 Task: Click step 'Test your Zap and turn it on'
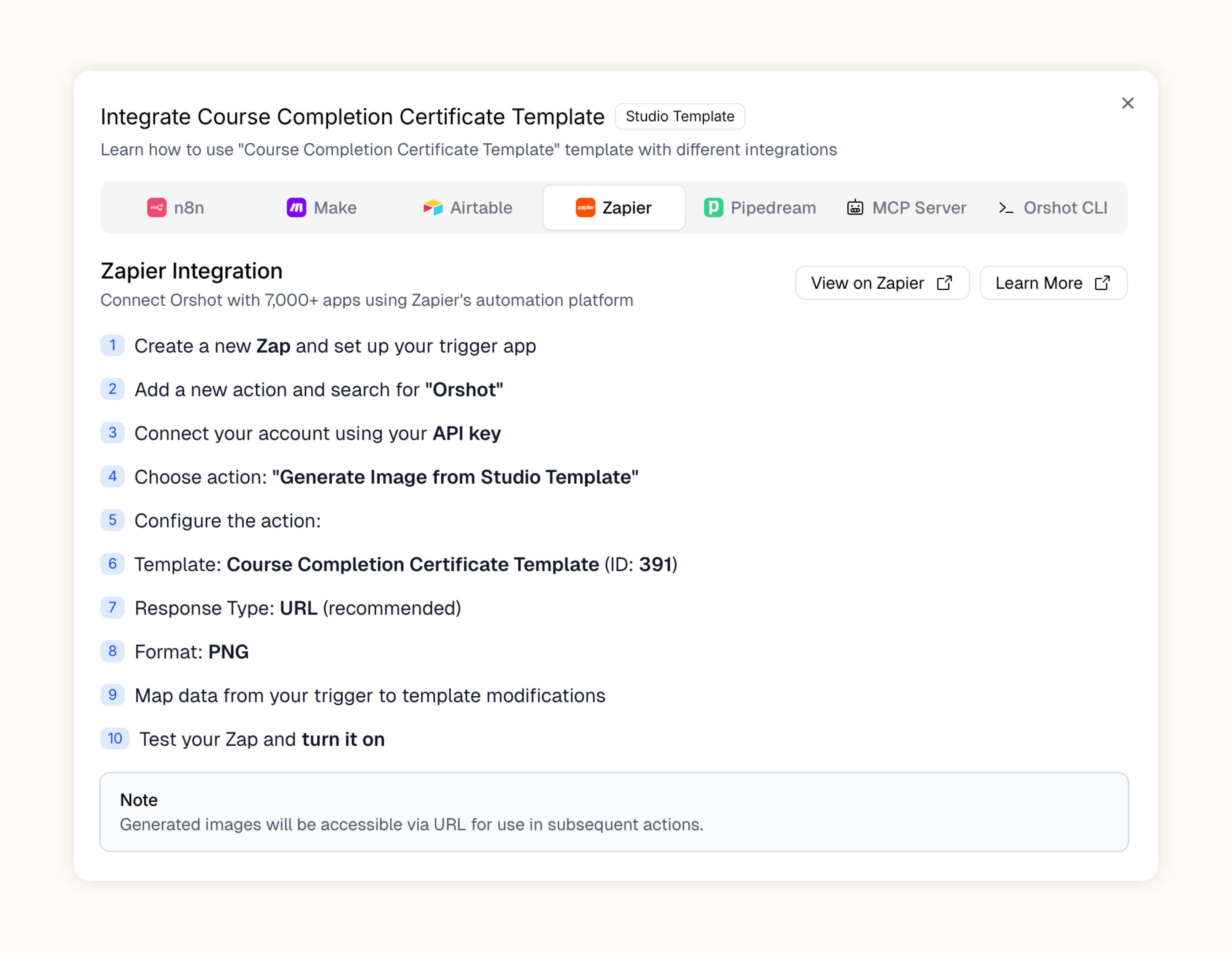tap(262, 739)
